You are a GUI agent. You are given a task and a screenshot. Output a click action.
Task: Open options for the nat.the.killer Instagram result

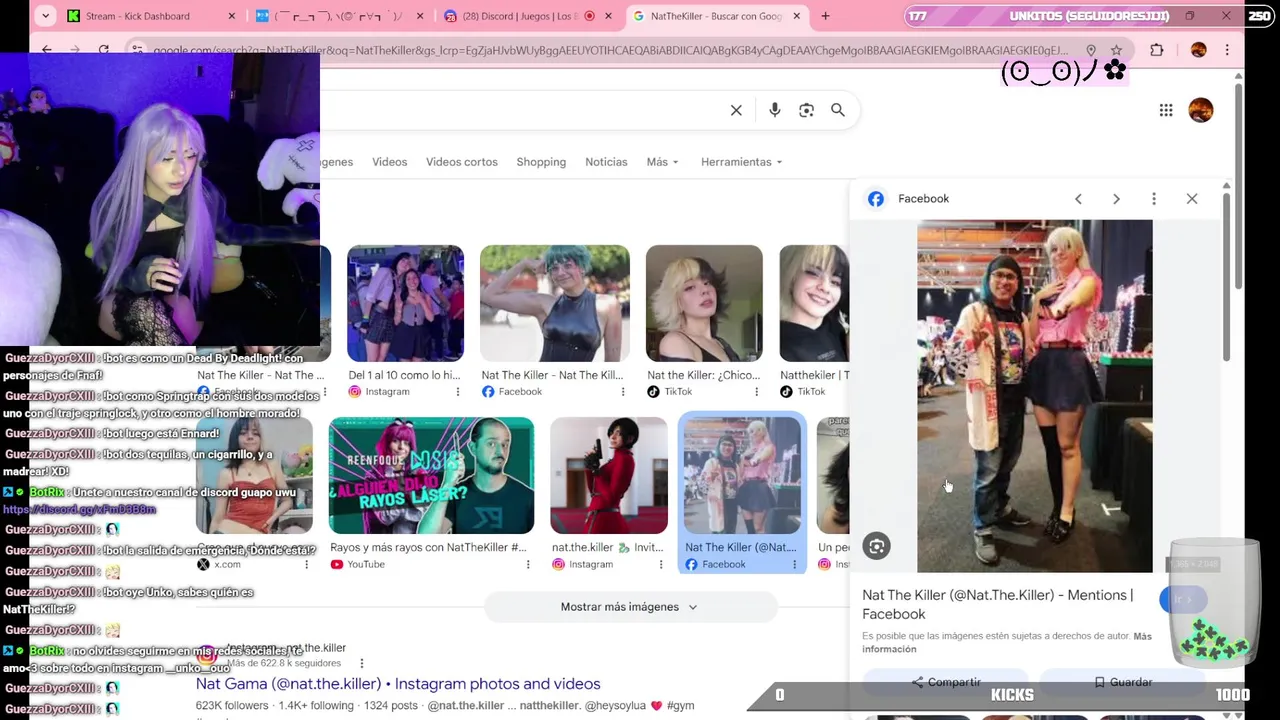point(662,565)
